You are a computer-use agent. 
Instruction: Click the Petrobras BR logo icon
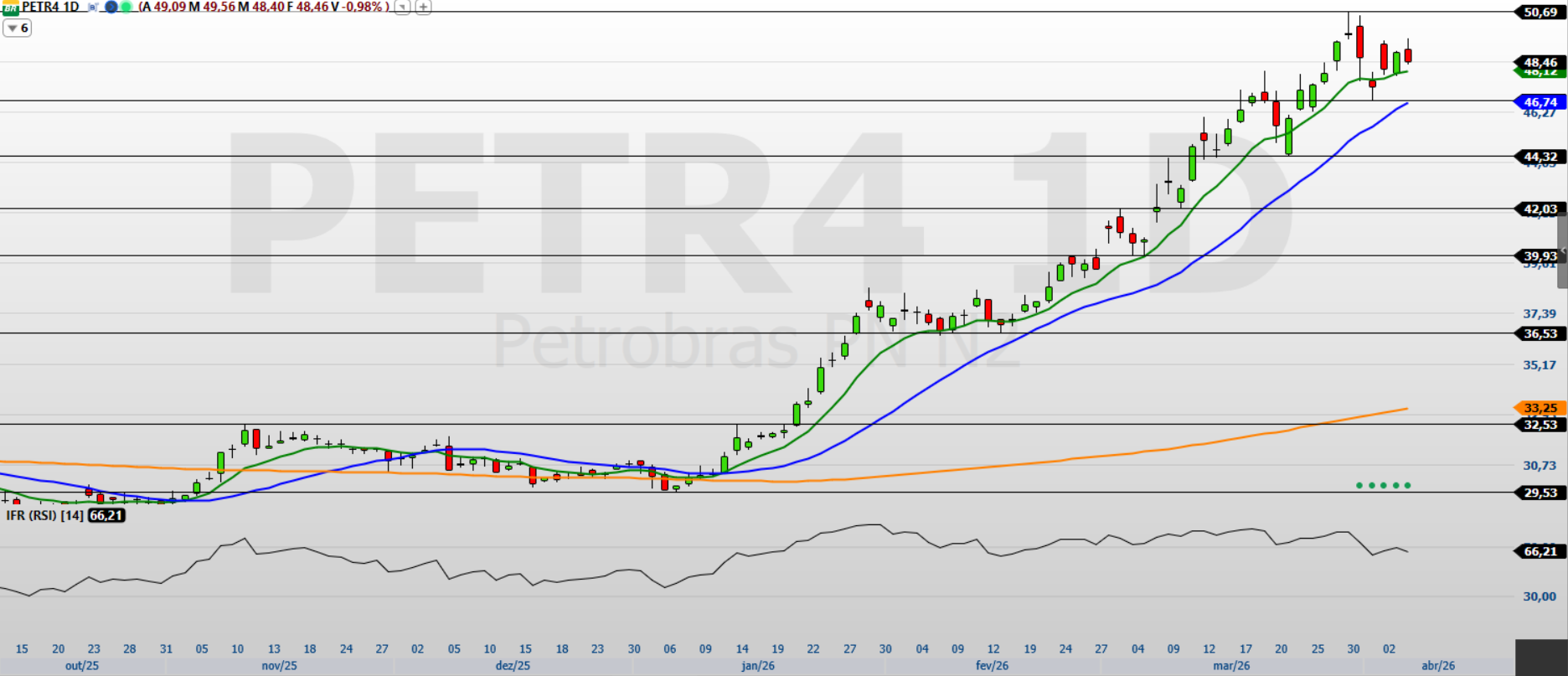point(10,8)
